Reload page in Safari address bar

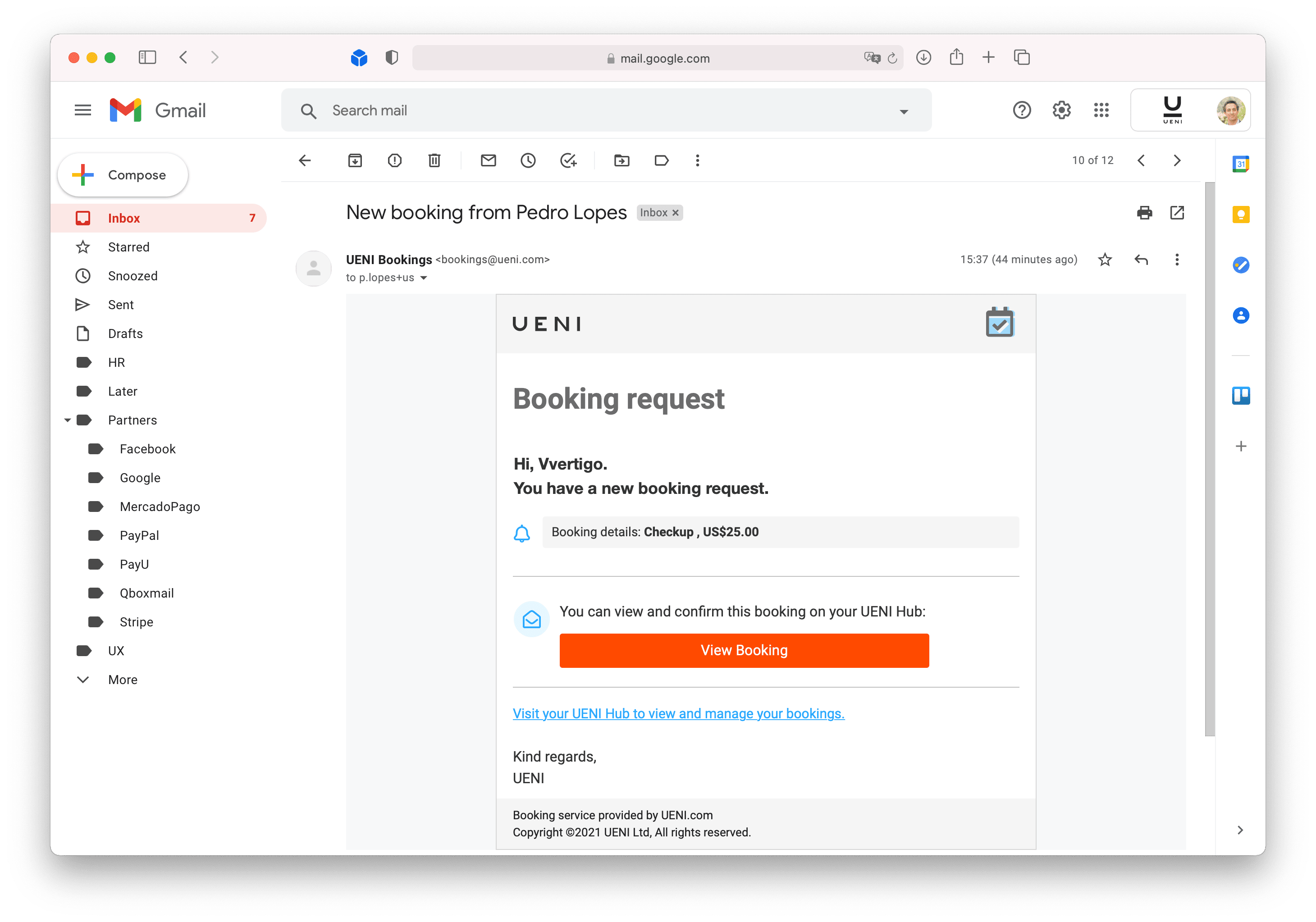point(892,58)
